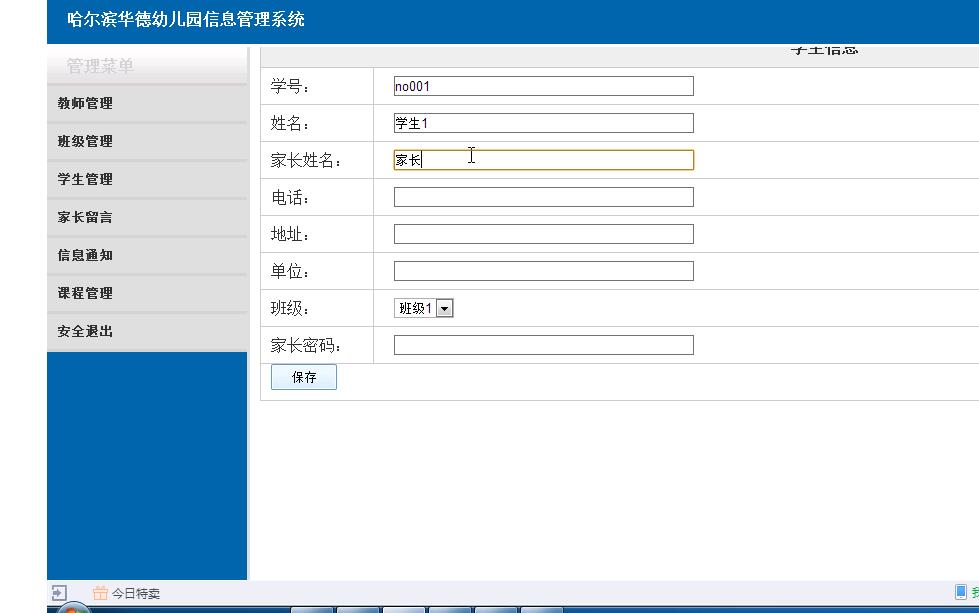Click the 哈尔滨华德幼儿园信息管理系统 title
This screenshot has width=979, height=613.
[185, 19]
